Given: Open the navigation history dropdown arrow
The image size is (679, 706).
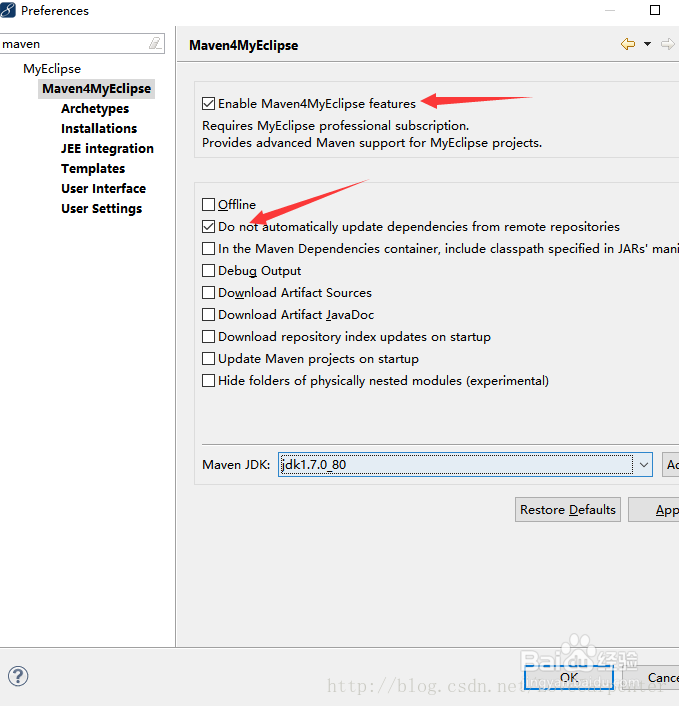Looking at the screenshot, I should point(647,44).
